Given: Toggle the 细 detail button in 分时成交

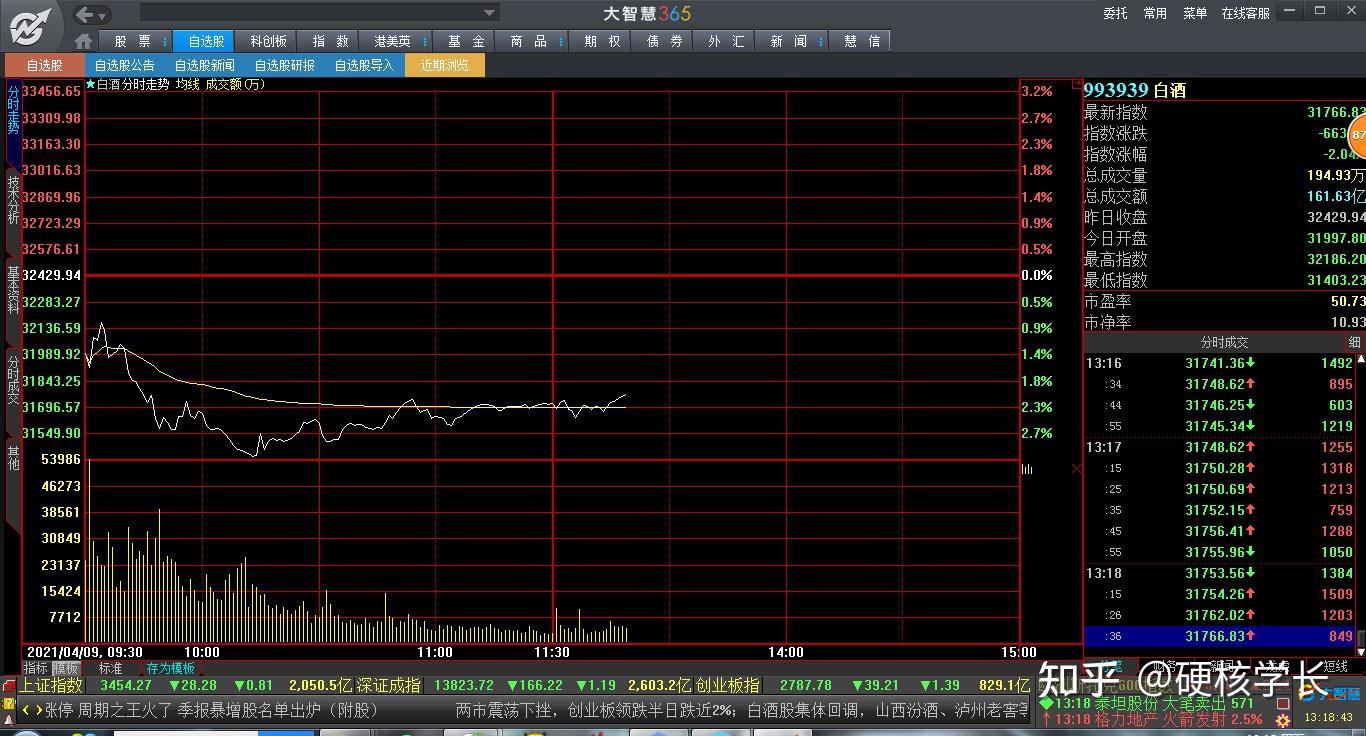Looking at the screenshot, I should tap(1354, 342).
